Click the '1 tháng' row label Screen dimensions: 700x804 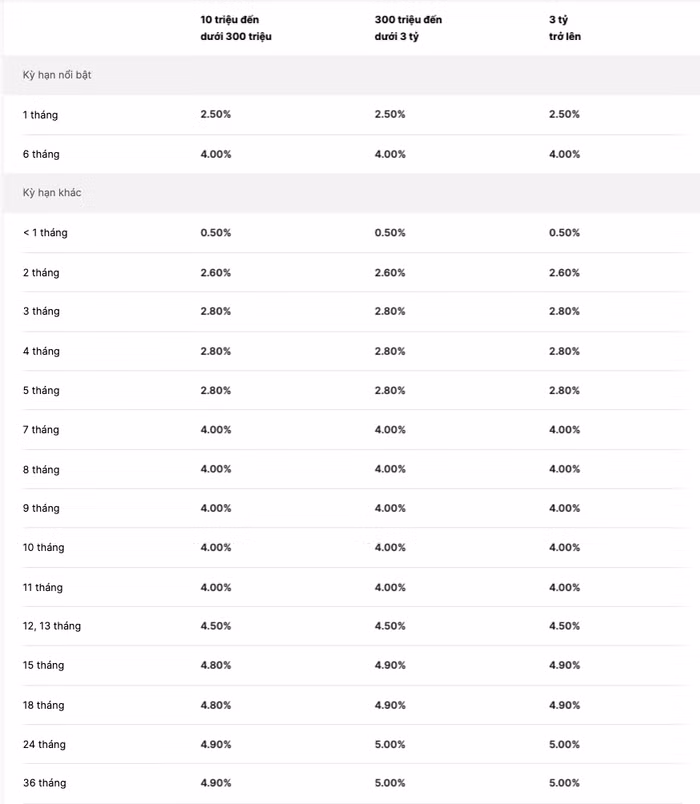click(x=41, y=115)
